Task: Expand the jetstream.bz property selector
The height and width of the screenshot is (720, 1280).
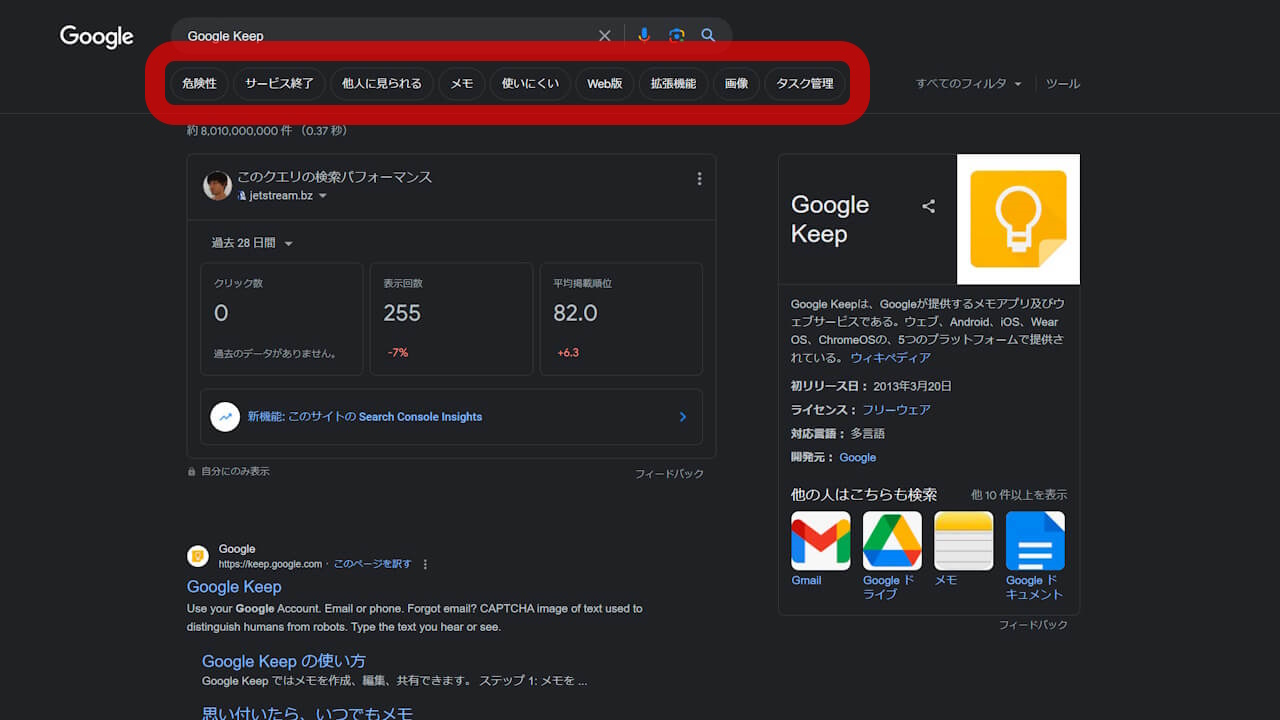Action: (x=283, y=196)
